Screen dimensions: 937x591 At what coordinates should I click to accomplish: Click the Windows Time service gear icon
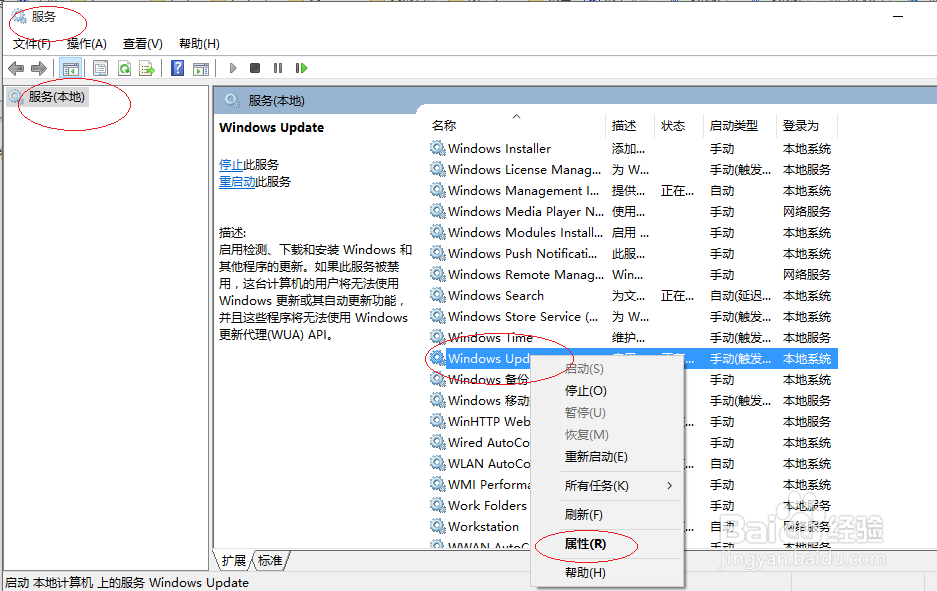pos(438,337)
